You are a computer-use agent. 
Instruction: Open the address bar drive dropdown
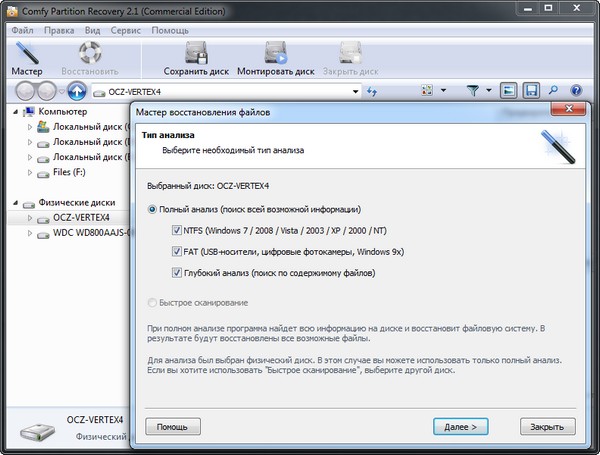coord(355,91)
